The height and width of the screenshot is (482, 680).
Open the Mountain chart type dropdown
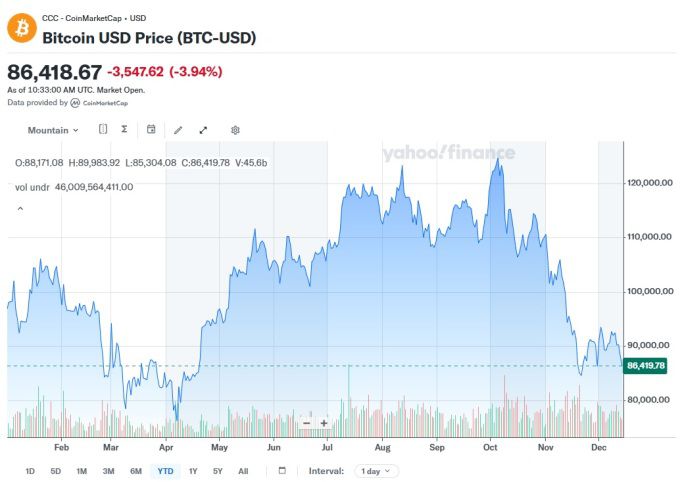pyautogui.click(x=52, y=130)
